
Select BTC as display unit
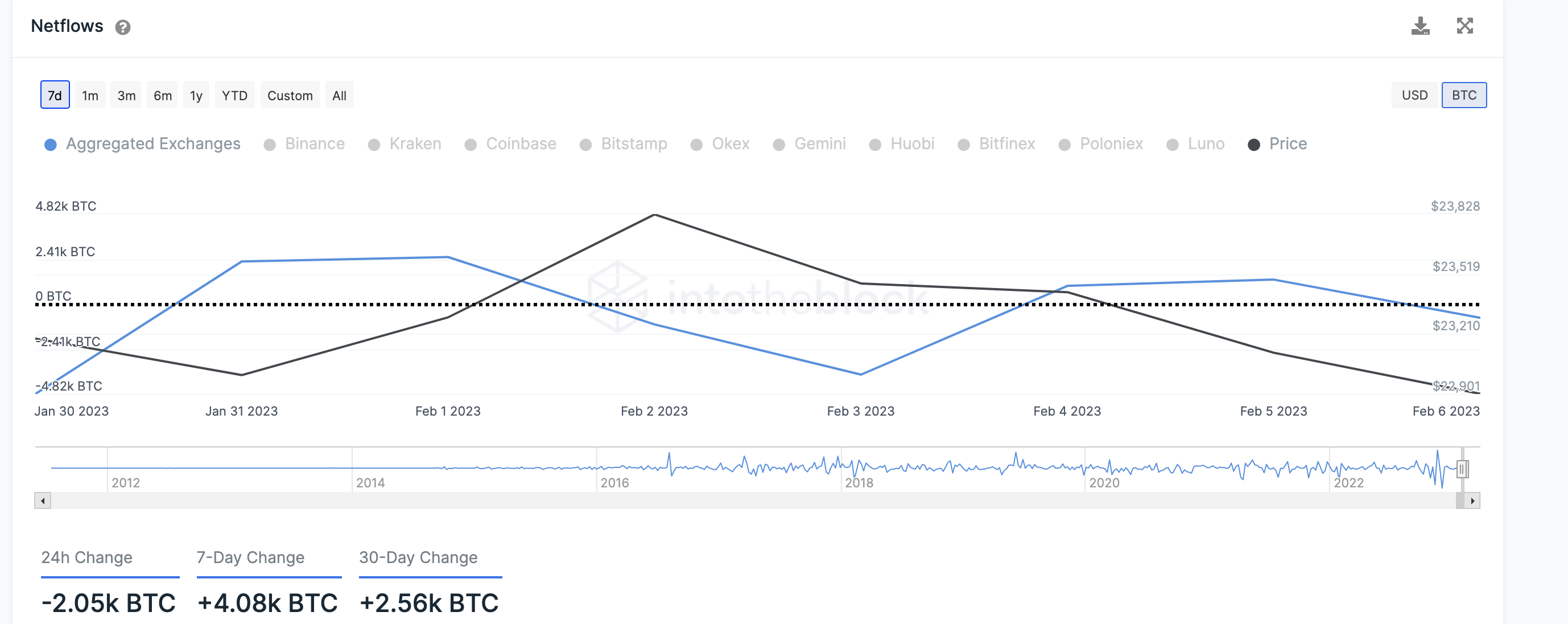pyautogui.click(x=1463, y=95)
